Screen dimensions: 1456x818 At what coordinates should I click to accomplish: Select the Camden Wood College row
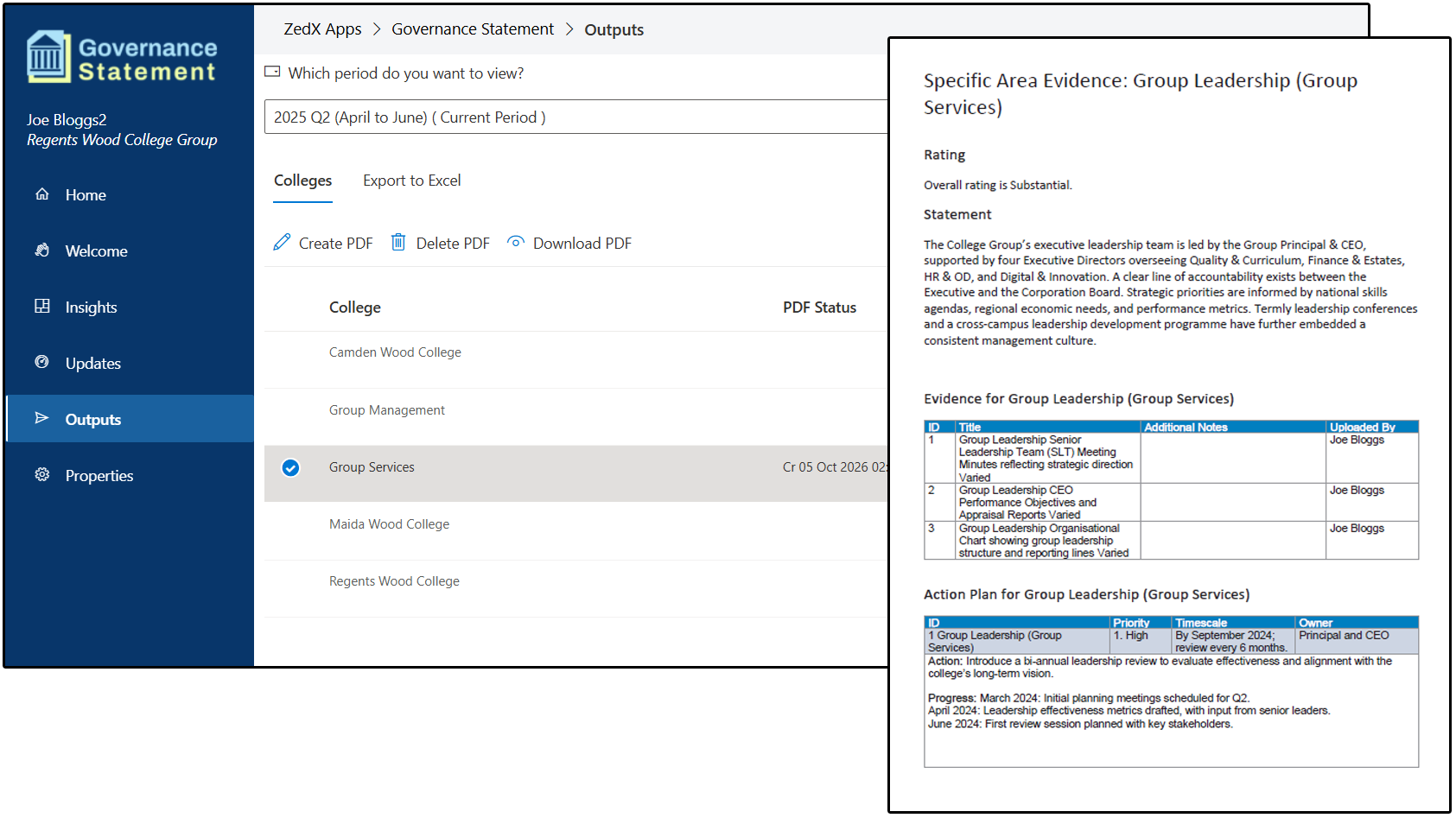[x=575, y=359]
